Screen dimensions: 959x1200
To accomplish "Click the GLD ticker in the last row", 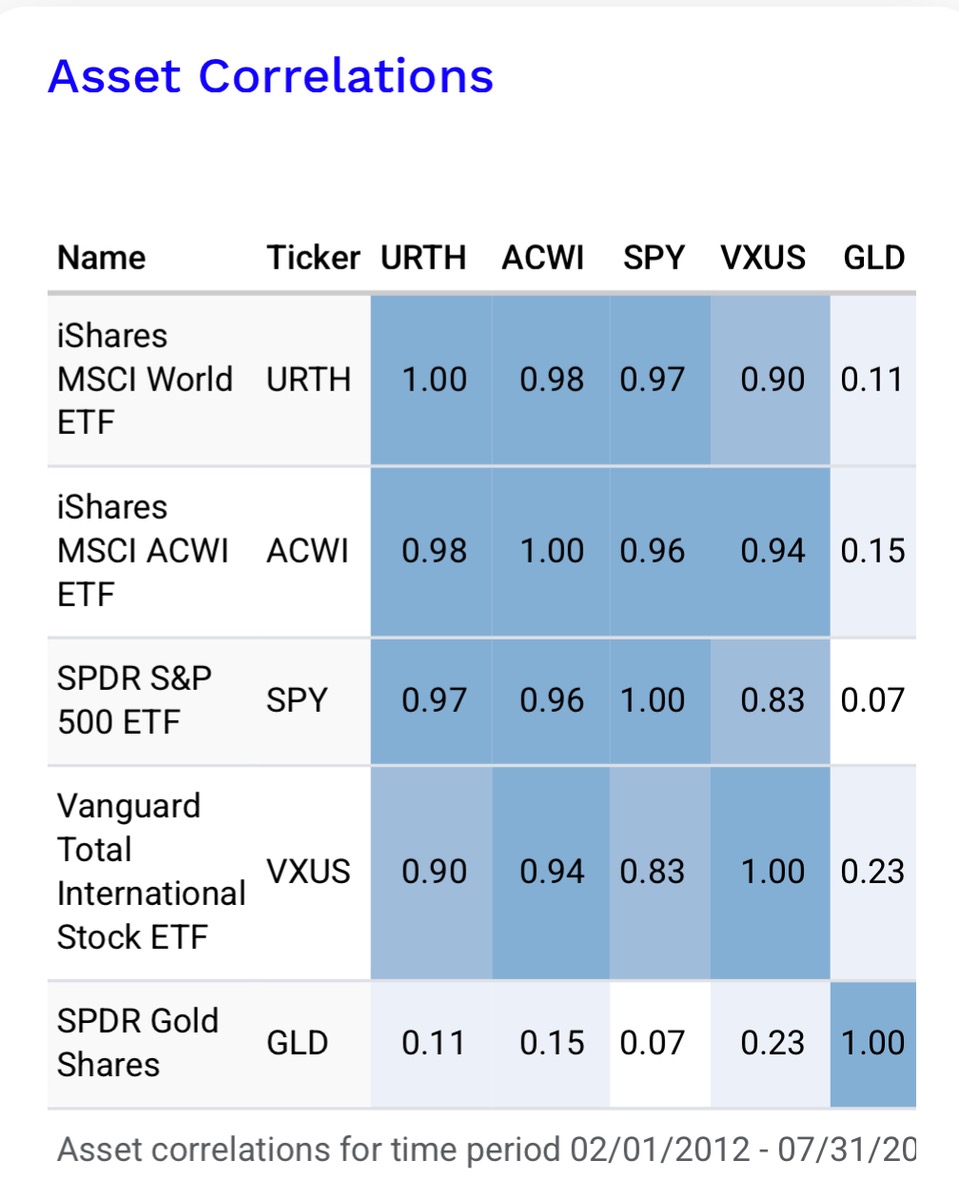I will (297, 1043).
